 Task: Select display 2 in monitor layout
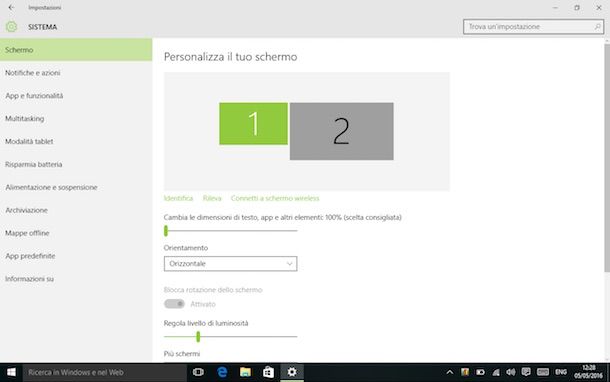point(342,131)
